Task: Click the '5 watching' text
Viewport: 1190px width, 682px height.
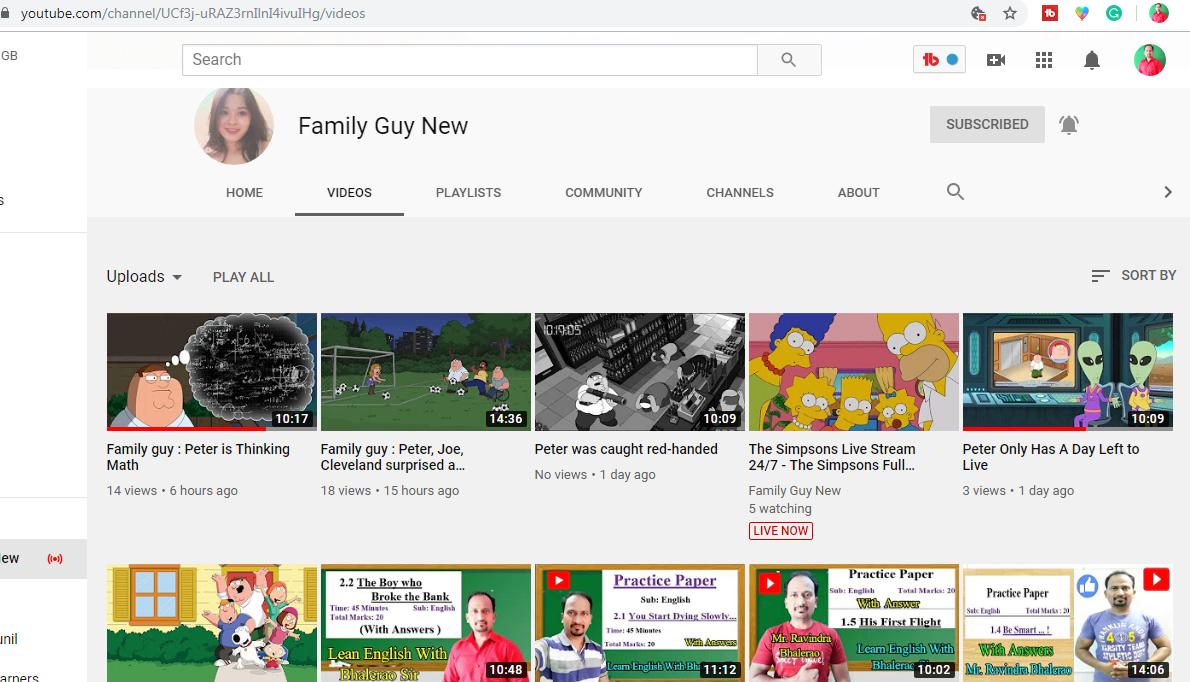Action: pyautogui.click(x=780, y=509)
